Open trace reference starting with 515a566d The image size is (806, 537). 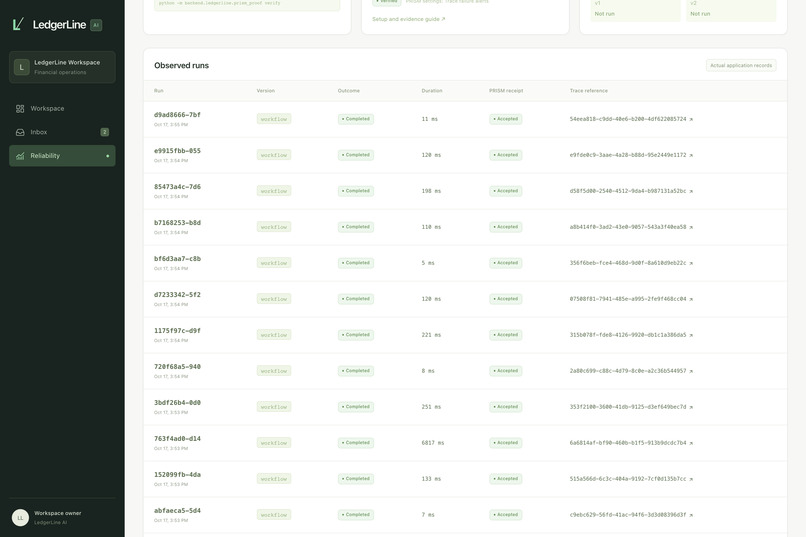coord(628,479)
